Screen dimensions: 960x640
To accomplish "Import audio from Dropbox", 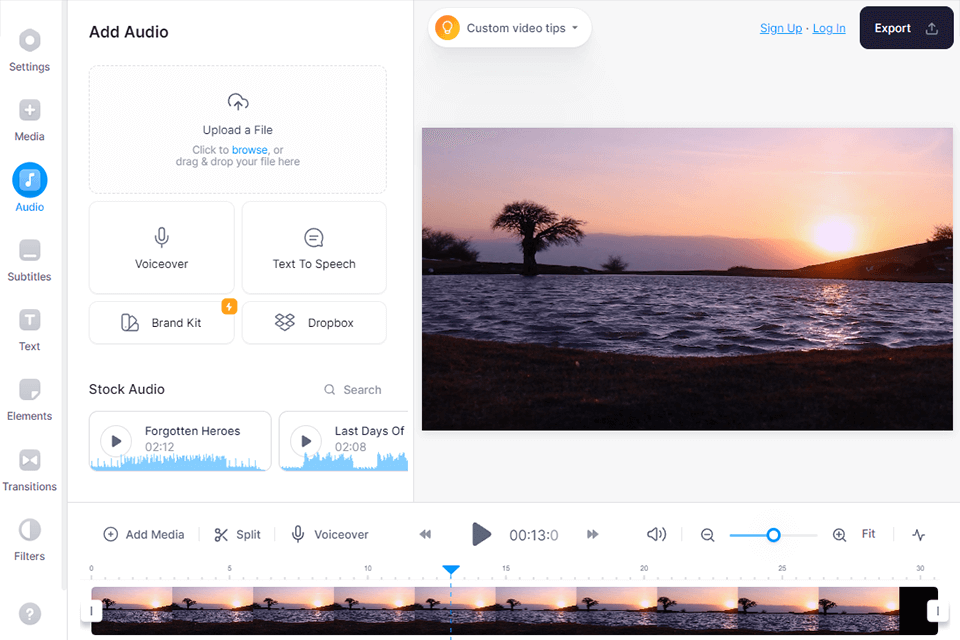I will click(x=314, y=323).
